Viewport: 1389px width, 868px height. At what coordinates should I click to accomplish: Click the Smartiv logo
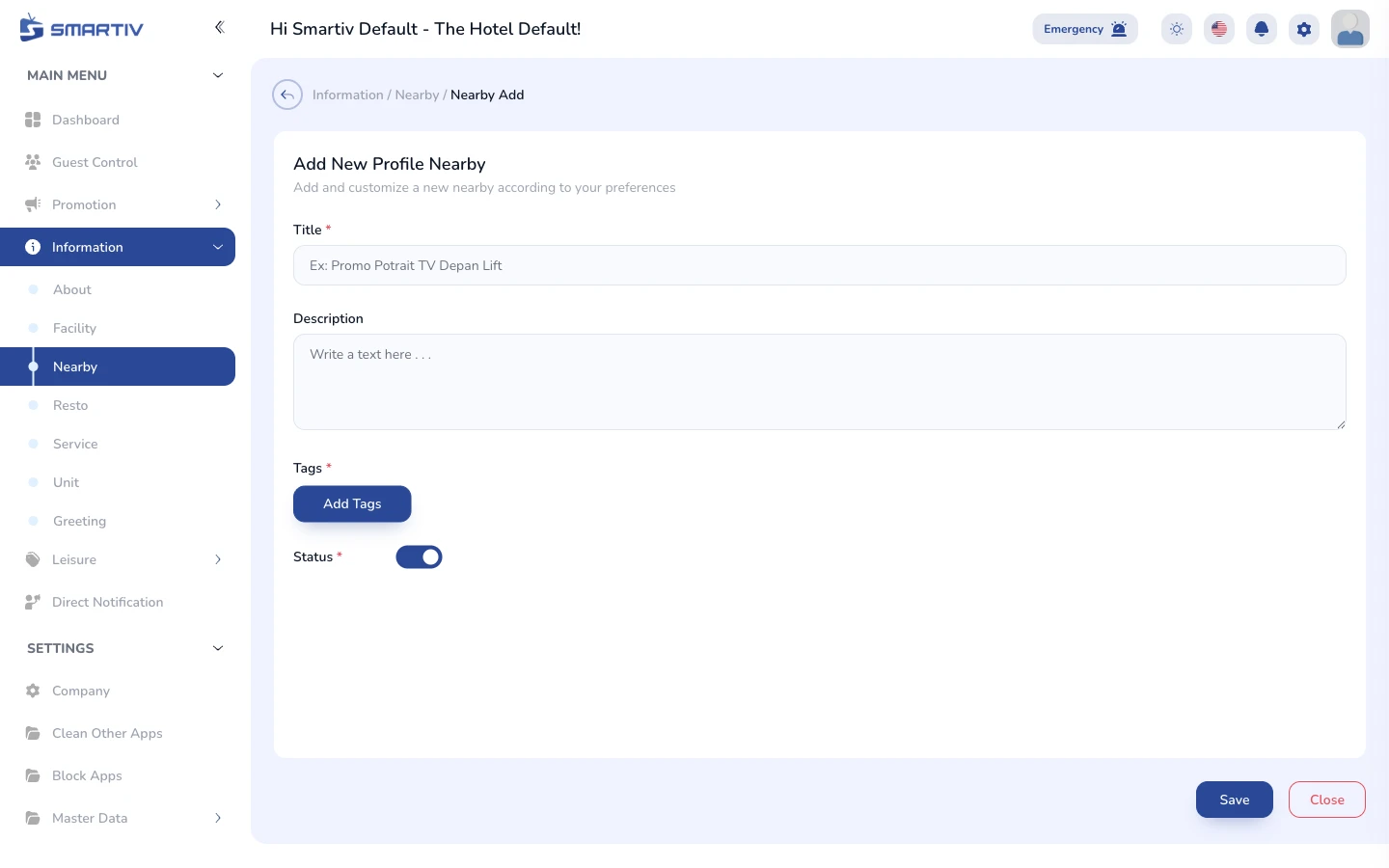tap(81, 28)
